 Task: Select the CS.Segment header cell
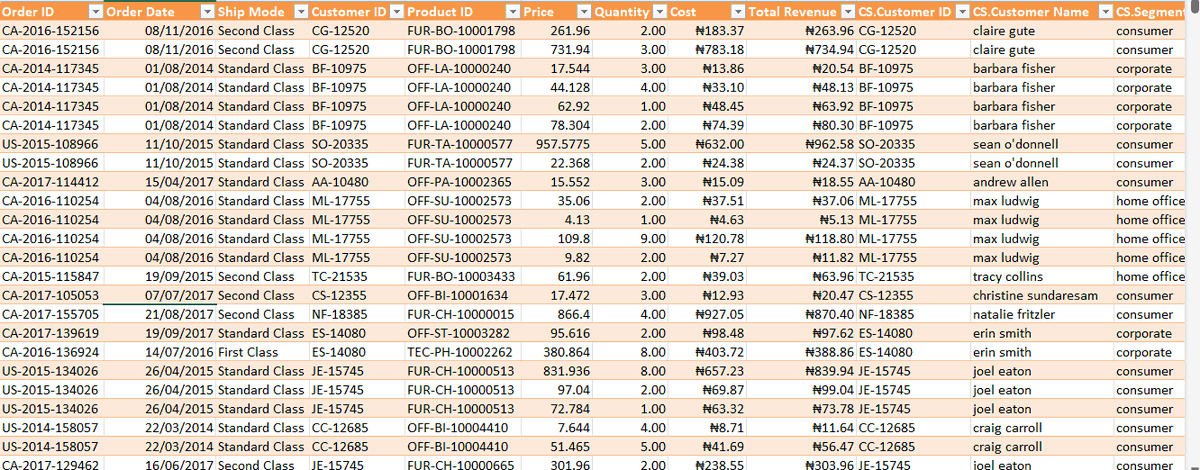[x=1150, y=12]
